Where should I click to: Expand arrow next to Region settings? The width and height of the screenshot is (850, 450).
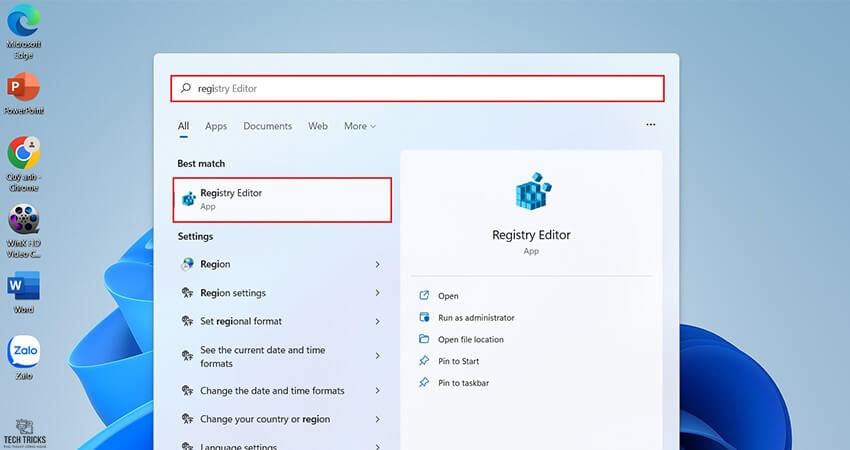coord(377,293)
